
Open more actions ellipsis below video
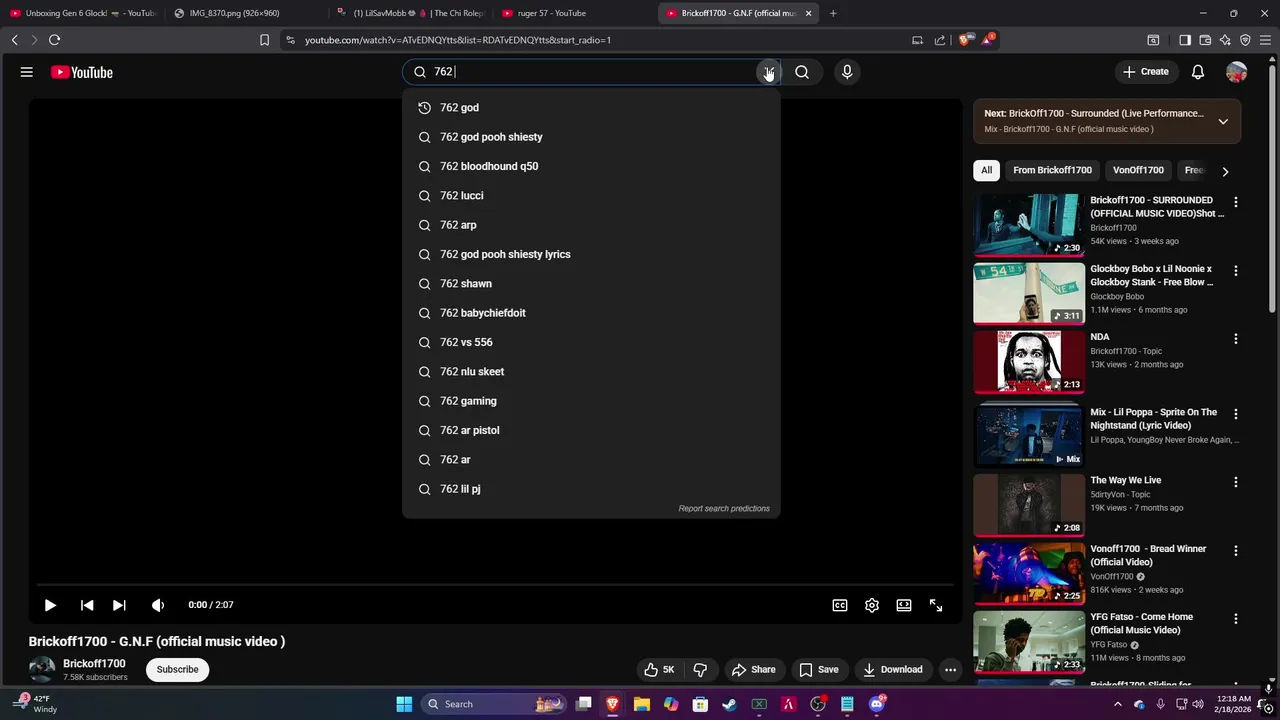(x=951, y=669)
